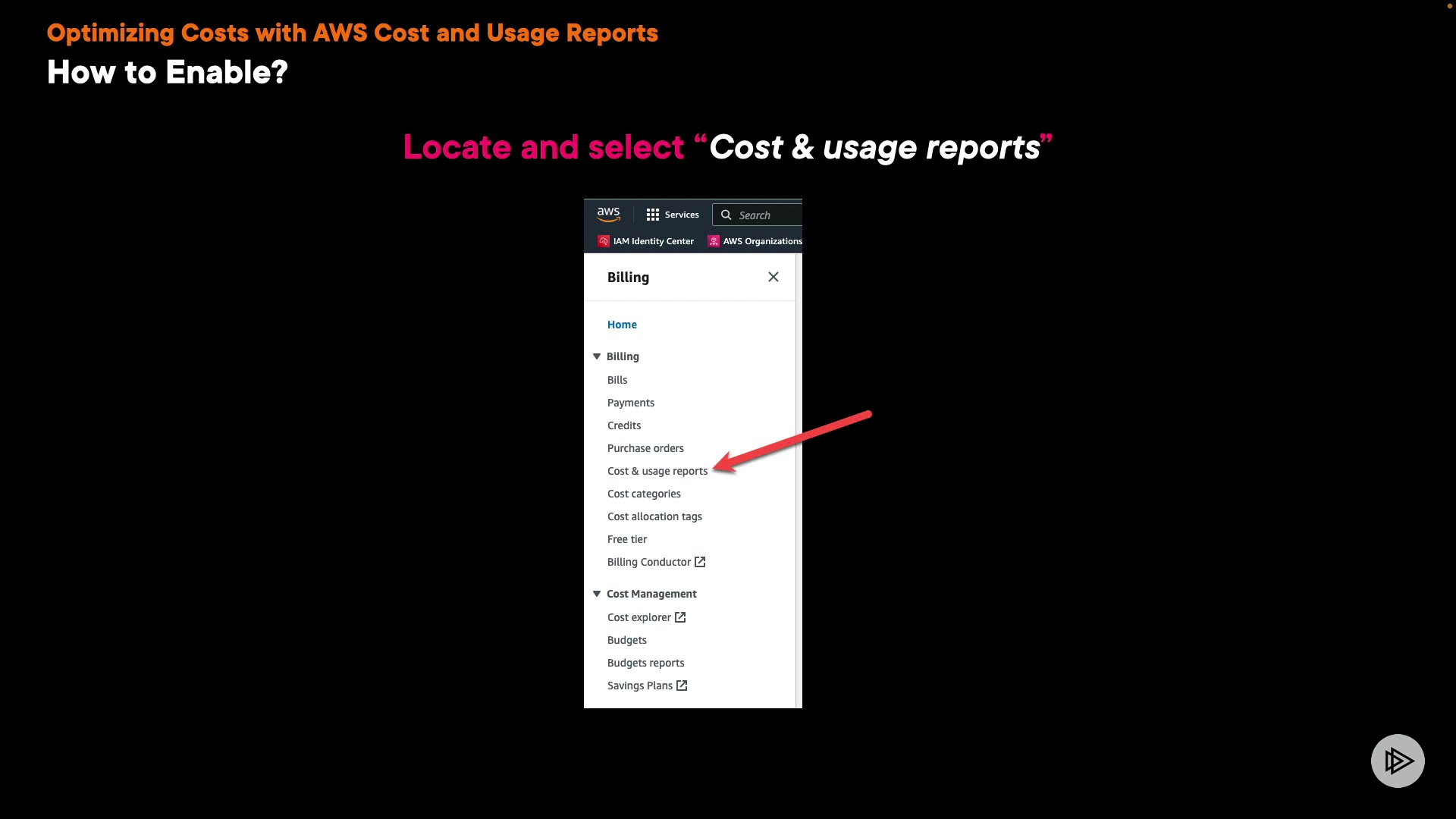Click the magnifier icon in search bar
The image size is (1456, 819).
726,215
